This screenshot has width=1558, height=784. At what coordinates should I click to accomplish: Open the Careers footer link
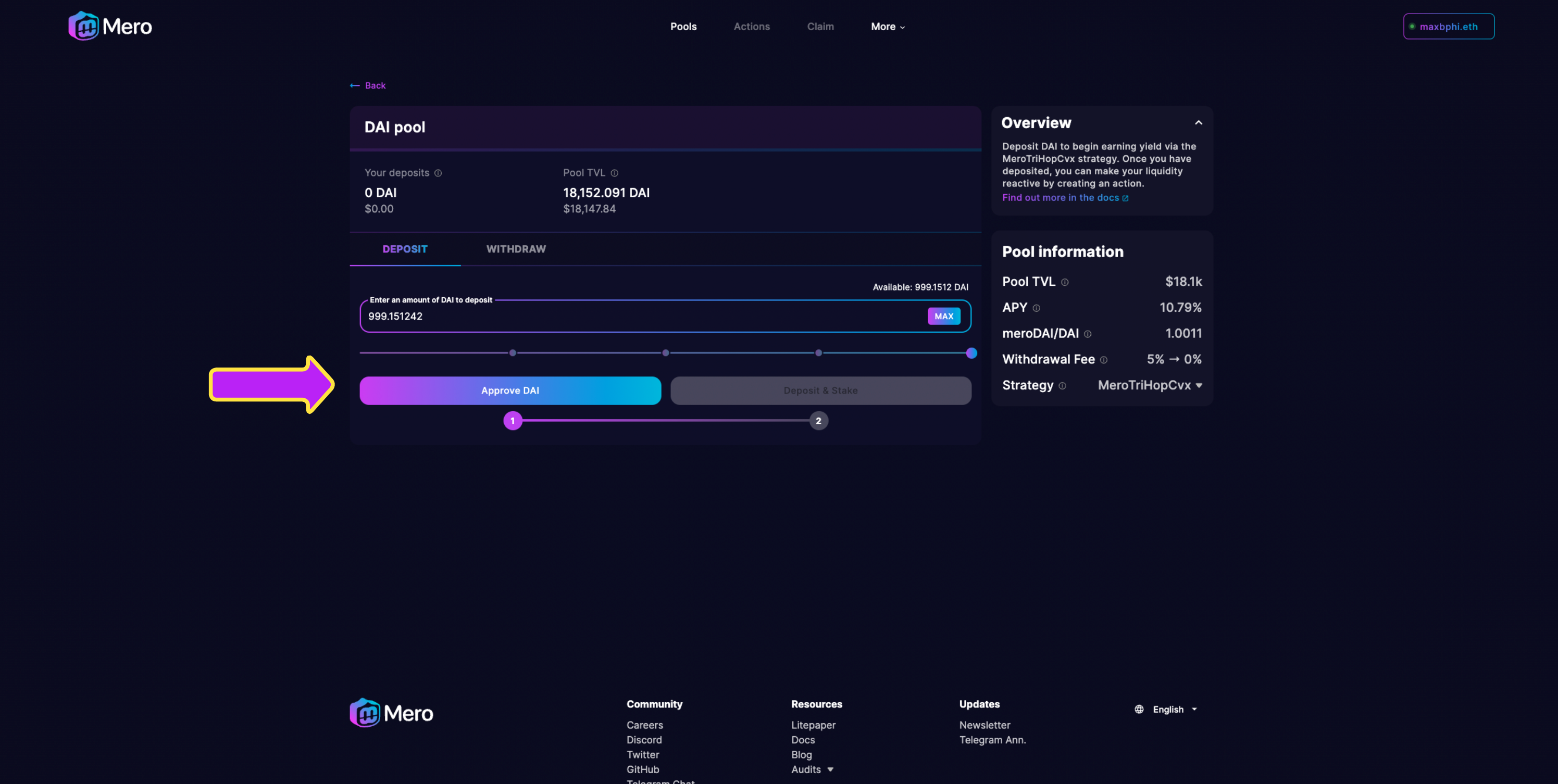point(645,725)
